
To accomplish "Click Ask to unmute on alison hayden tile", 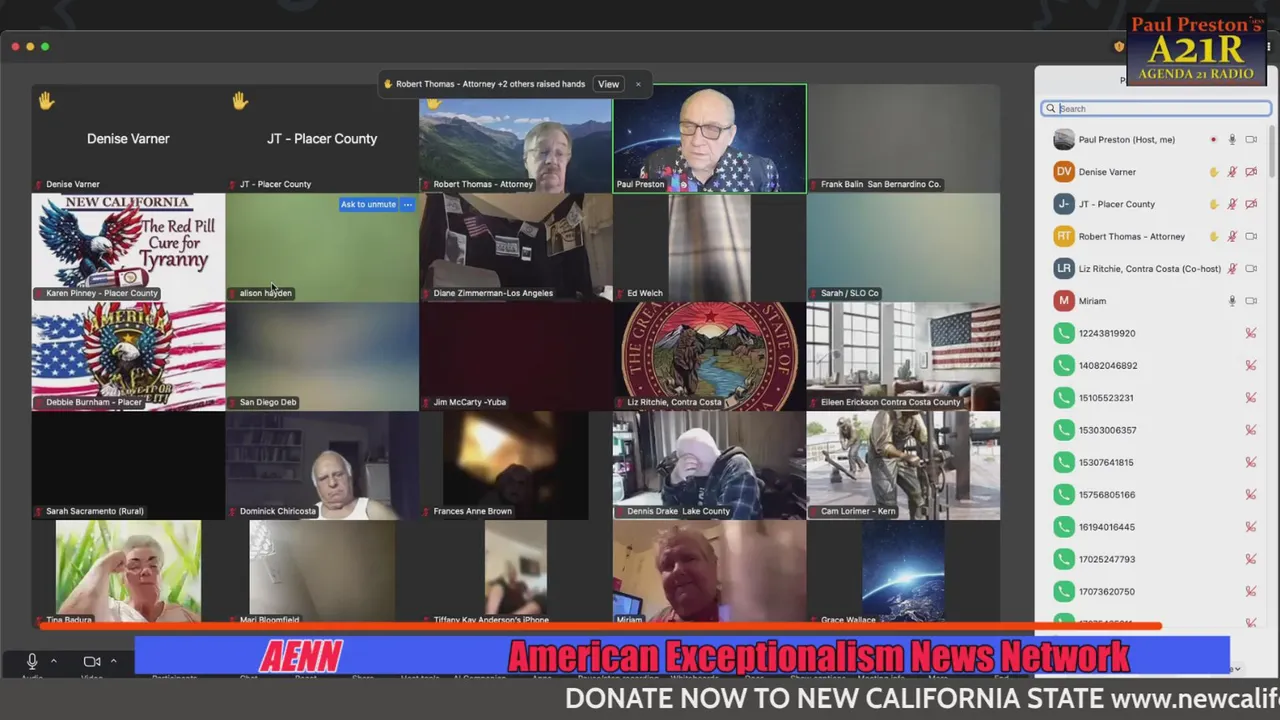I will 368,204.
